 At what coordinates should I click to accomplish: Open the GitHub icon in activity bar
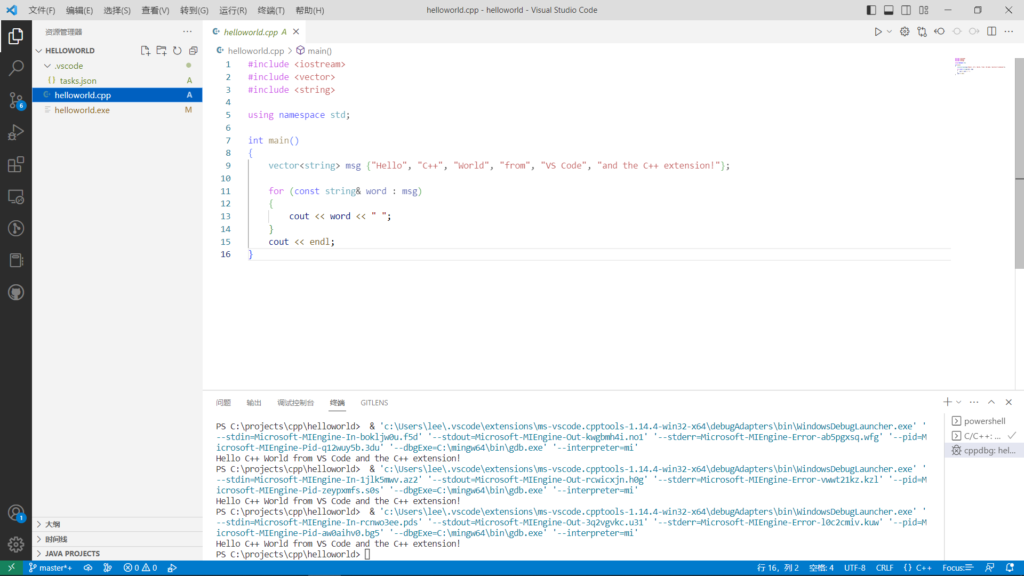pyautogui.click(x=16, y=292)
